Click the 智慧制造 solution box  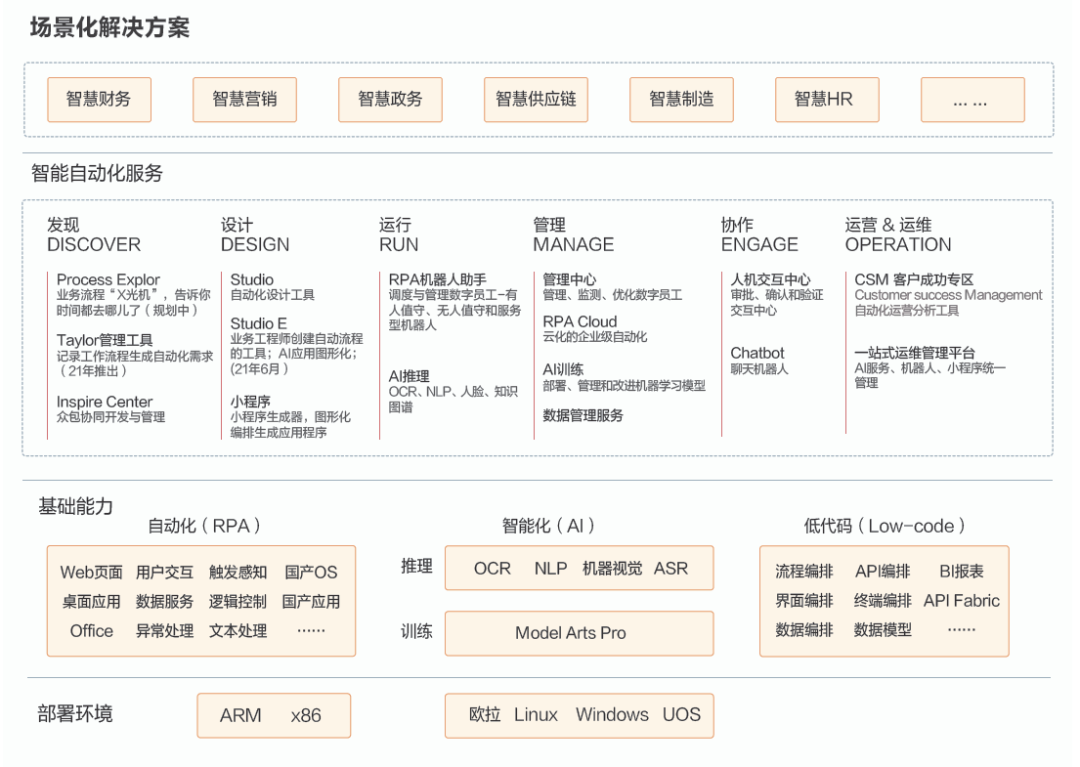click(x=681, y=100)
